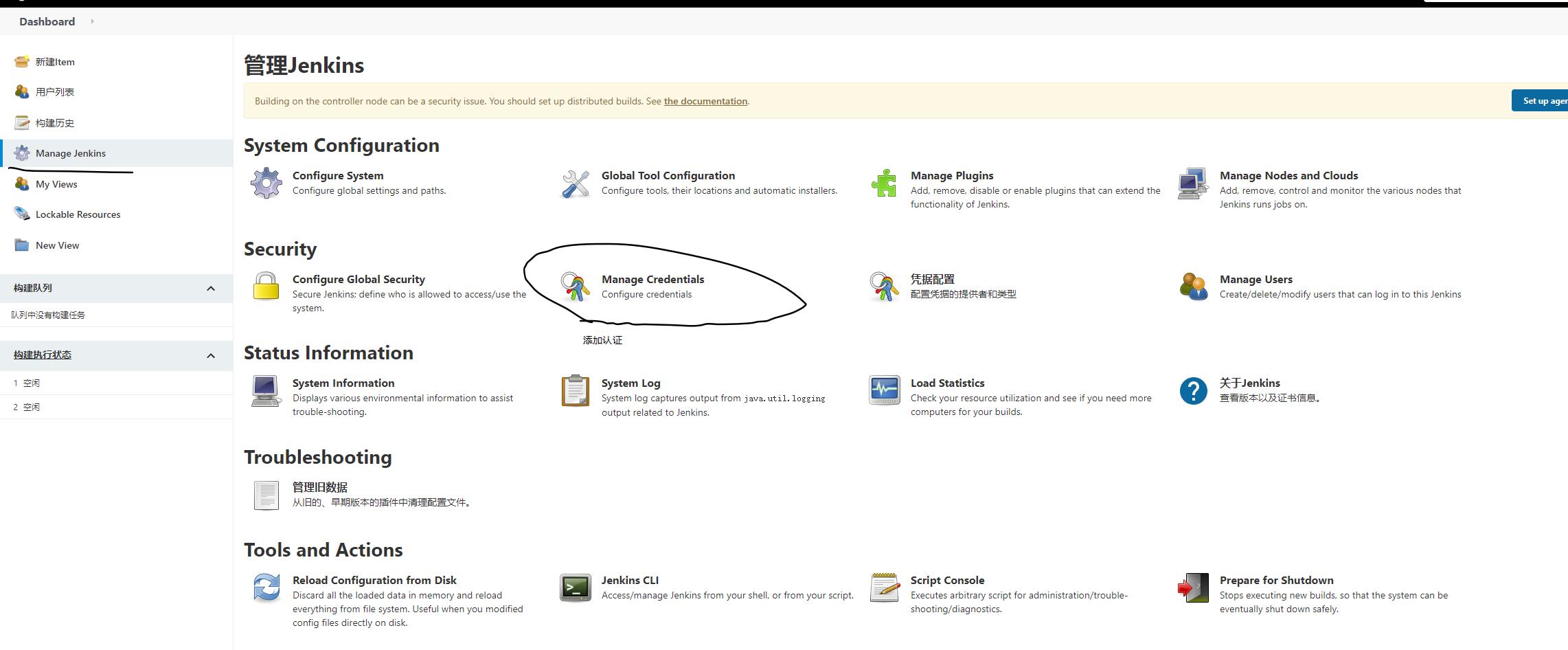The width and height of the screenshot is (1568, 650).
Task: Open the Manage Users link
Action: click(1256, 280)
